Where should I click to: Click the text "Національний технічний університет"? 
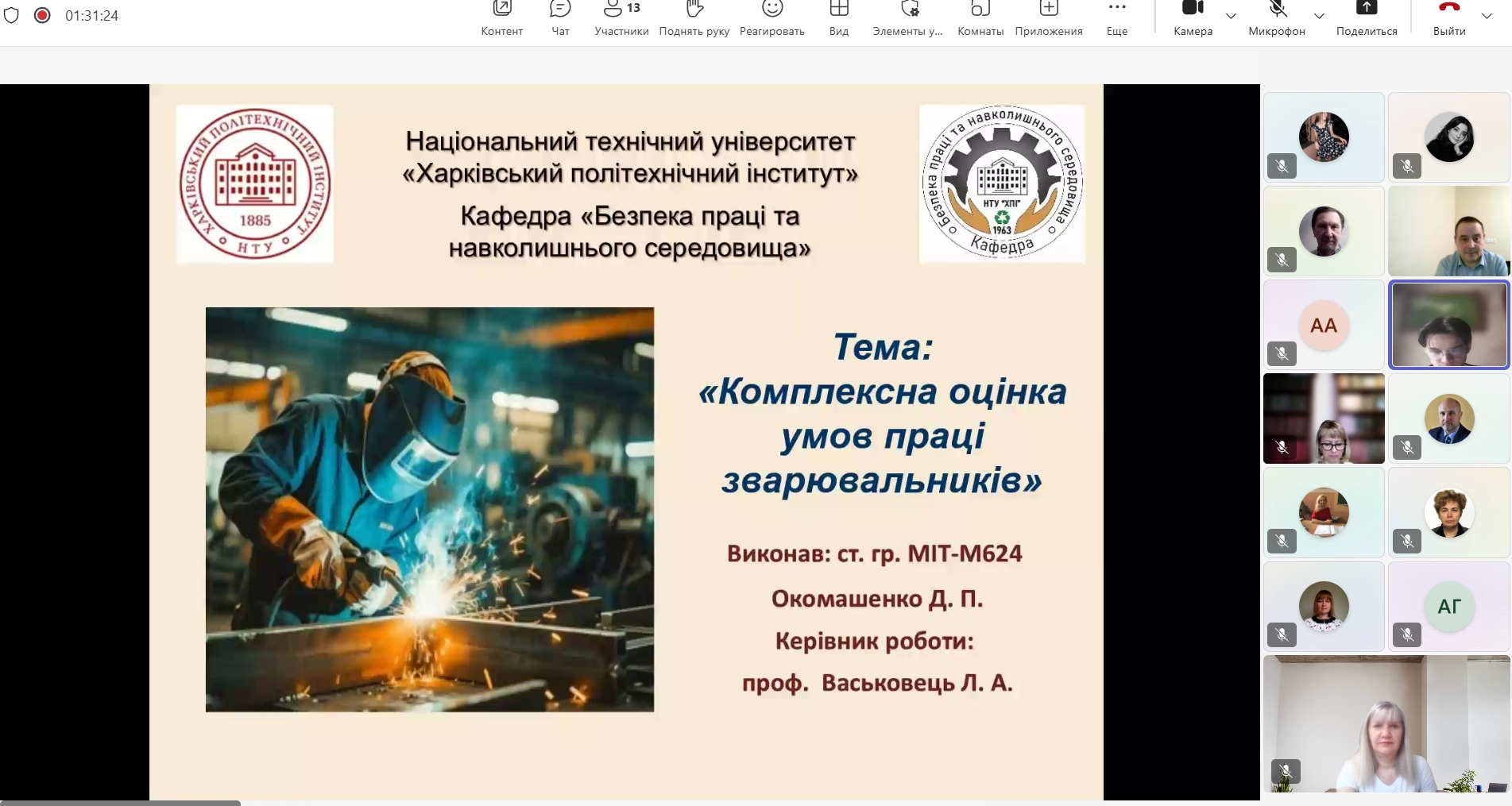(x=630, y=141)
